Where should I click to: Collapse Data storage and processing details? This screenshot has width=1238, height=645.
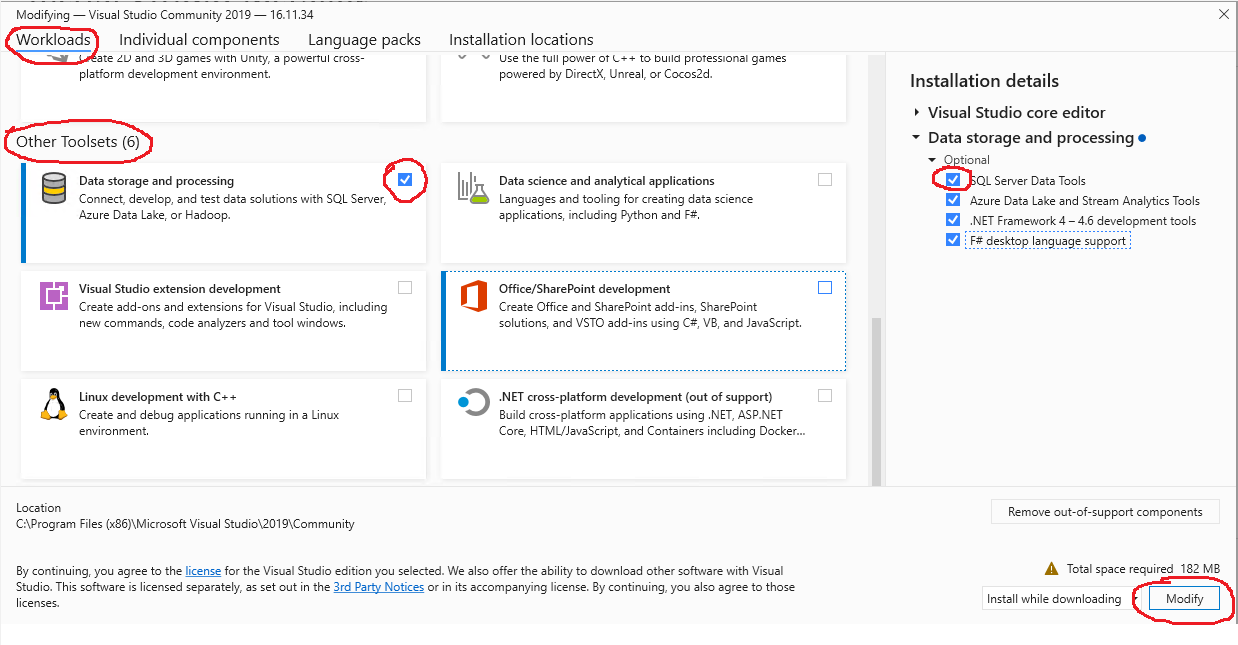[x=916, y=138]
